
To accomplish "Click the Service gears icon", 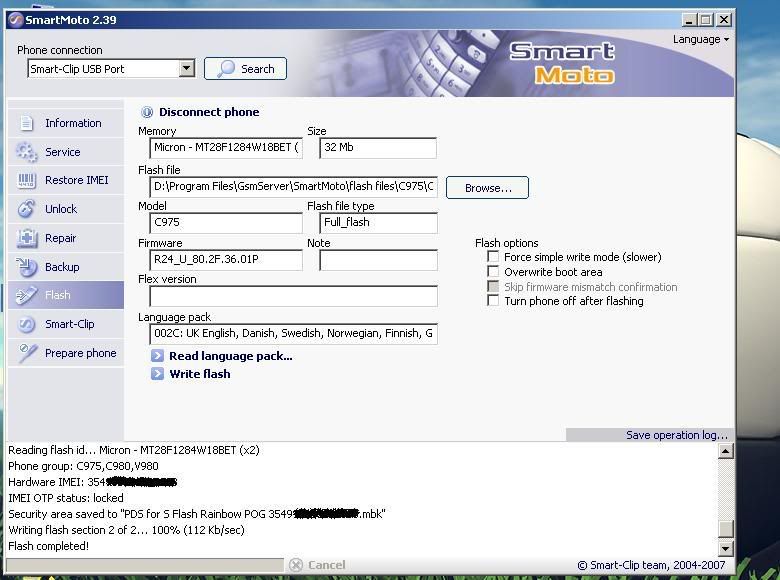I will pyautogui.click(x=26, y=152).
